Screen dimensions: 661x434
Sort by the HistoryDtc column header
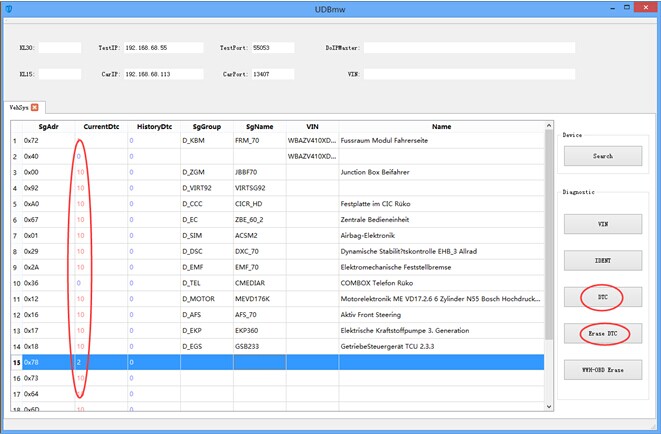click(x=154, y=126)
